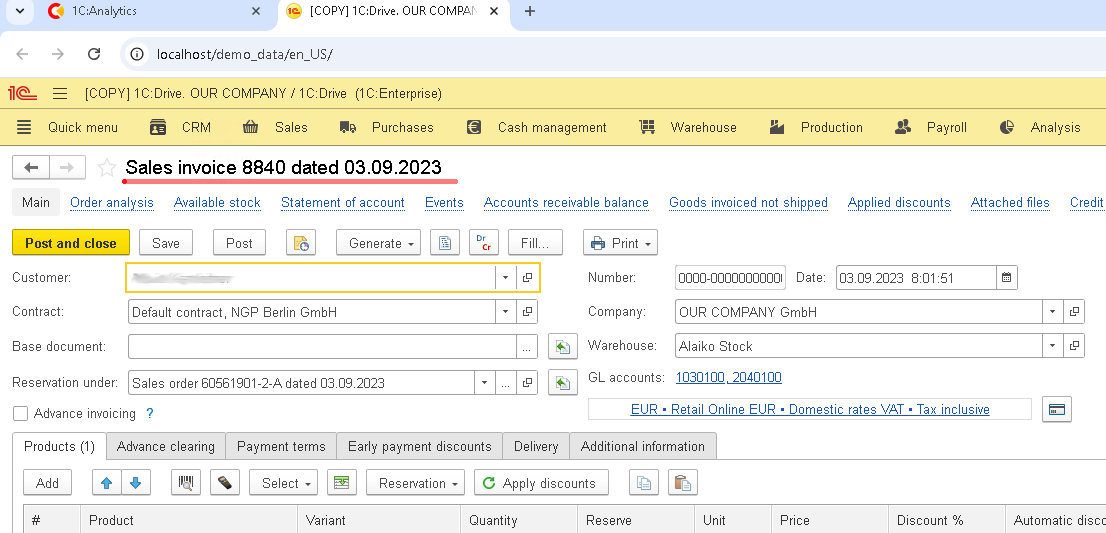Expand the Warehouse dropdown list
This screenshot has height=533, width=1106.
[x=1052, y=346]
